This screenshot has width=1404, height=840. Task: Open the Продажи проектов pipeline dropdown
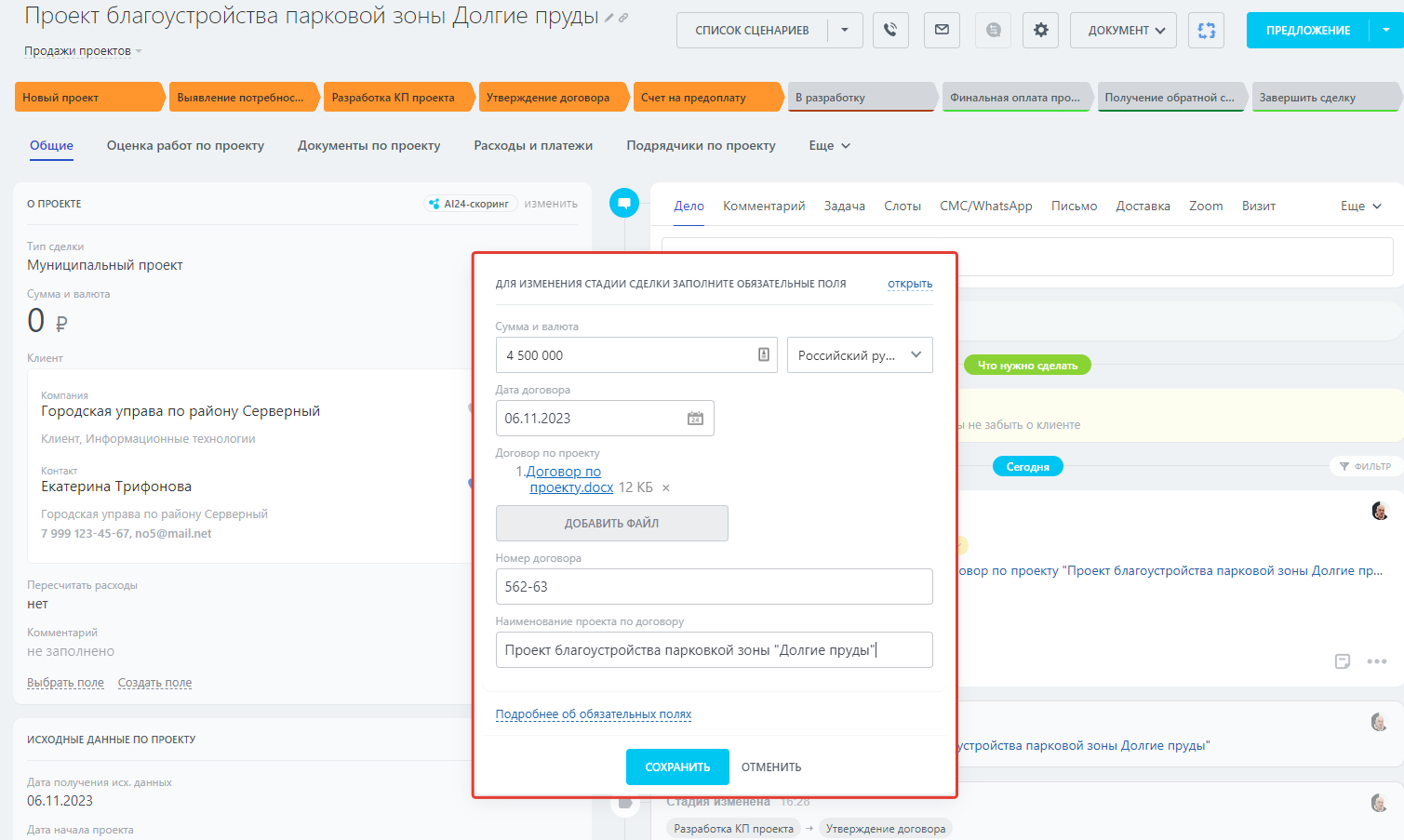point(83,51)
